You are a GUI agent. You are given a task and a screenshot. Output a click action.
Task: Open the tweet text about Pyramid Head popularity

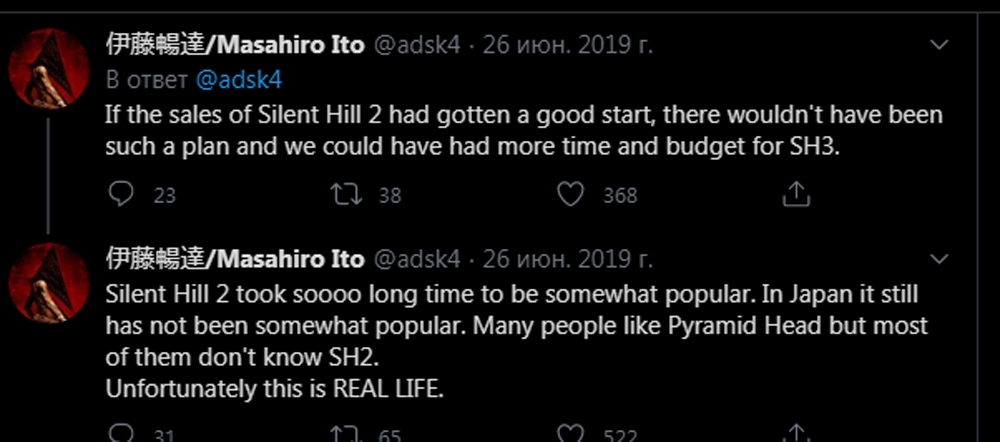point(517,341)
